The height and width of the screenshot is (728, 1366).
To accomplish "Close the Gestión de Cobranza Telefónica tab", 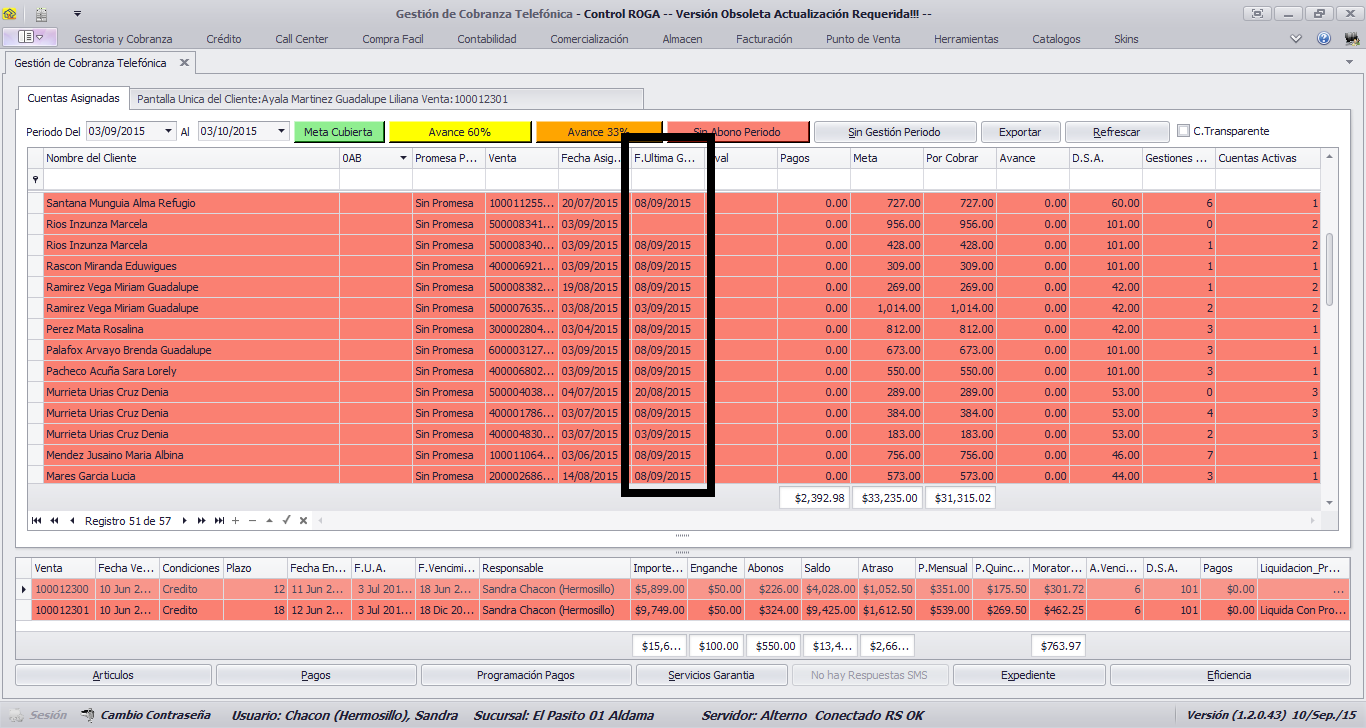I will pyautogui.click(x=184, y=62).
